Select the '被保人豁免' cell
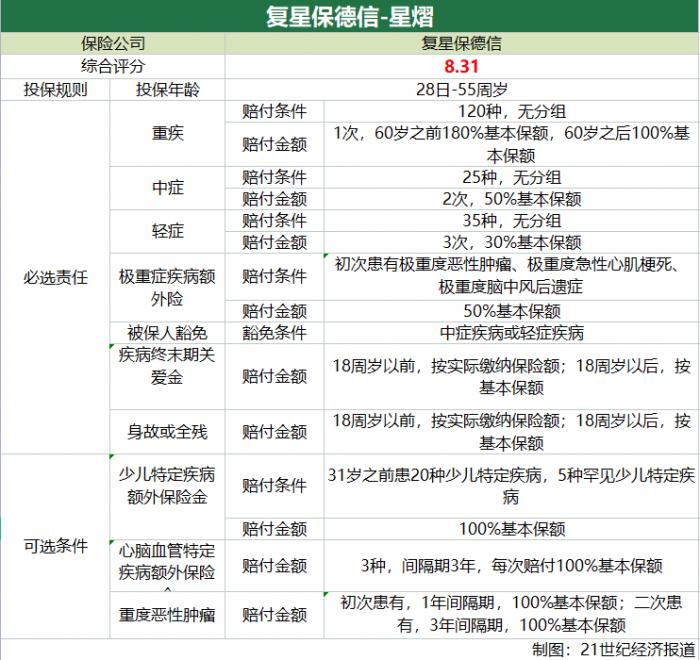This screenshot has width=700, height=660. (x=167, y=333)
